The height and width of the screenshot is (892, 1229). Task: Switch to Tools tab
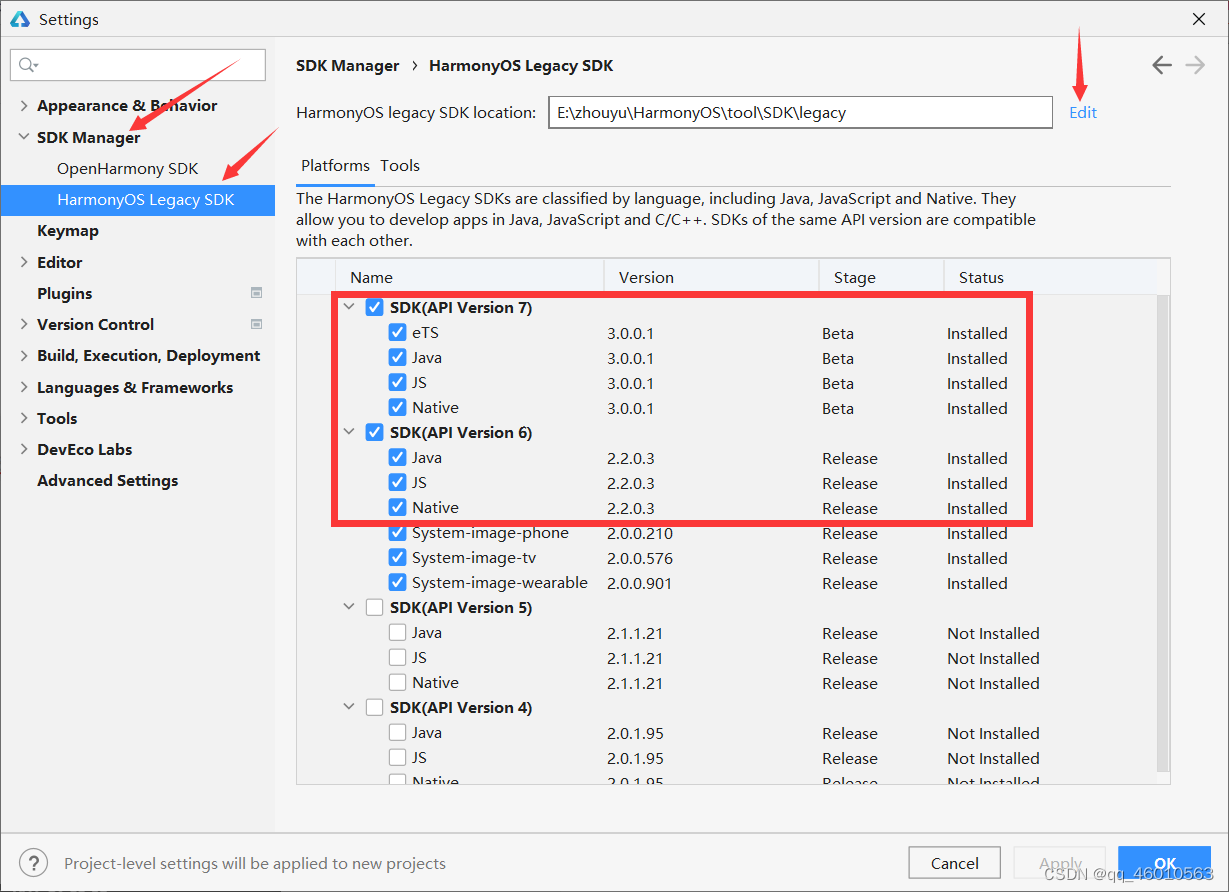tap(400, 166)
